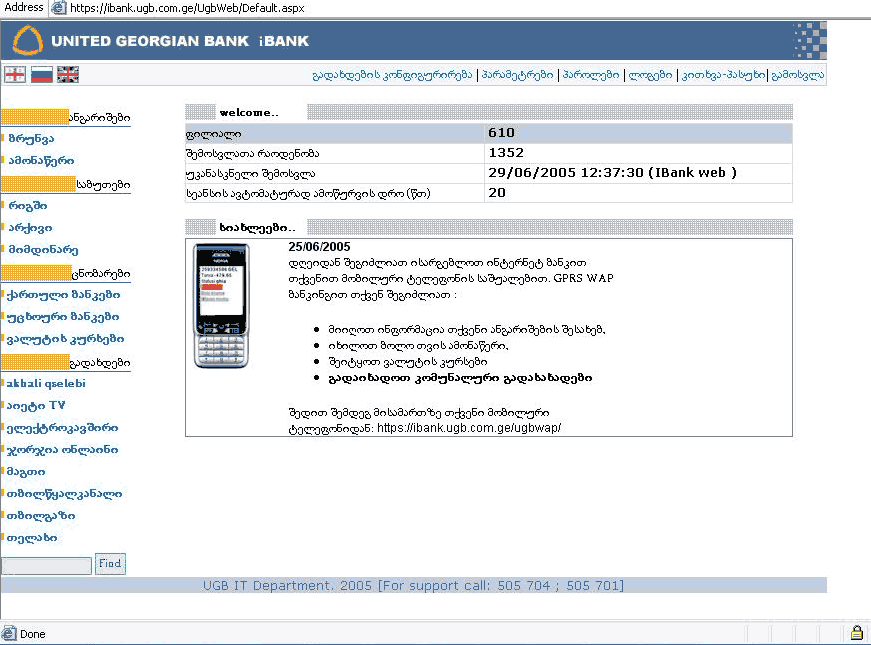Viewport: 871px width, 645px height.
Task: Click the Done status bar text
Action: [33, 634]
